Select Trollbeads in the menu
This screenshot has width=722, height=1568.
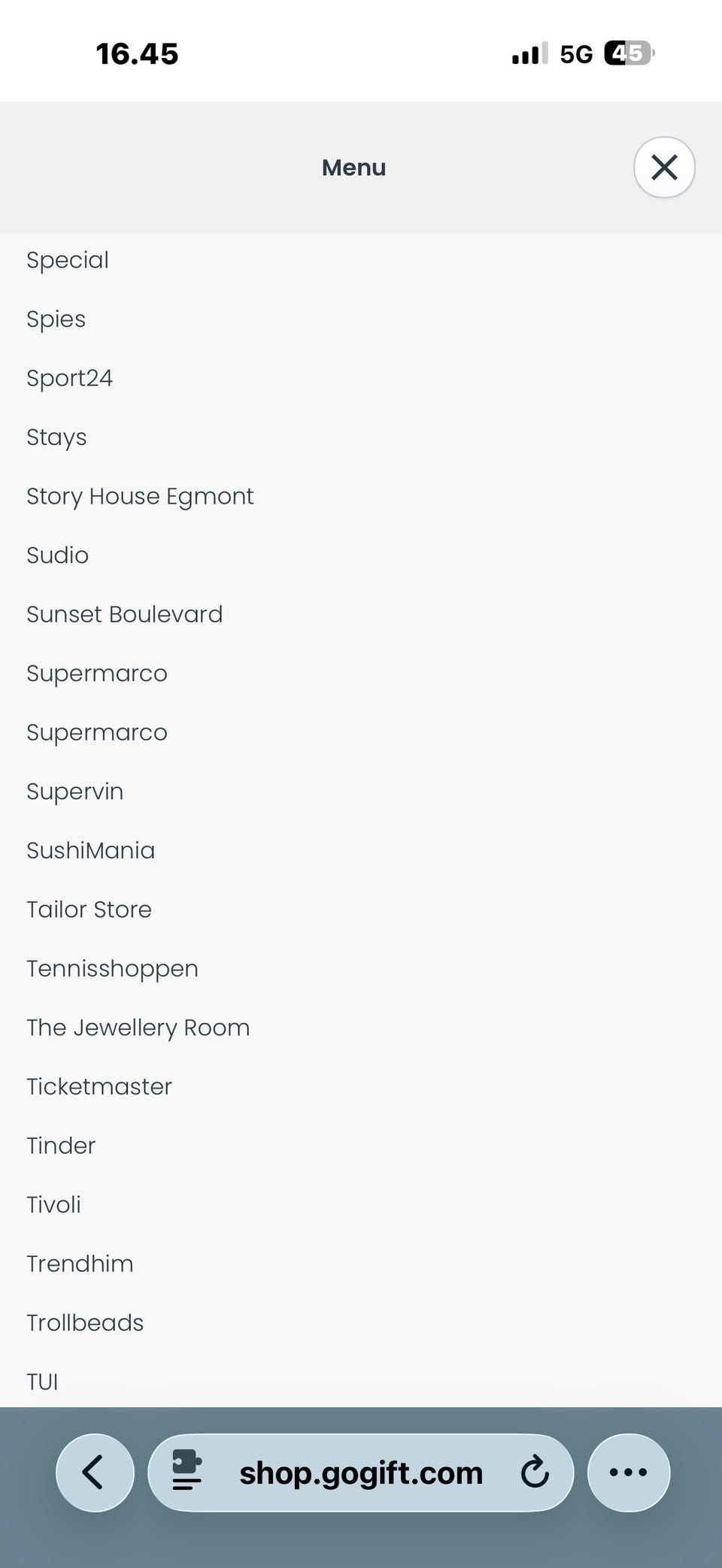pyautogui.click(x=85, y=1322)
